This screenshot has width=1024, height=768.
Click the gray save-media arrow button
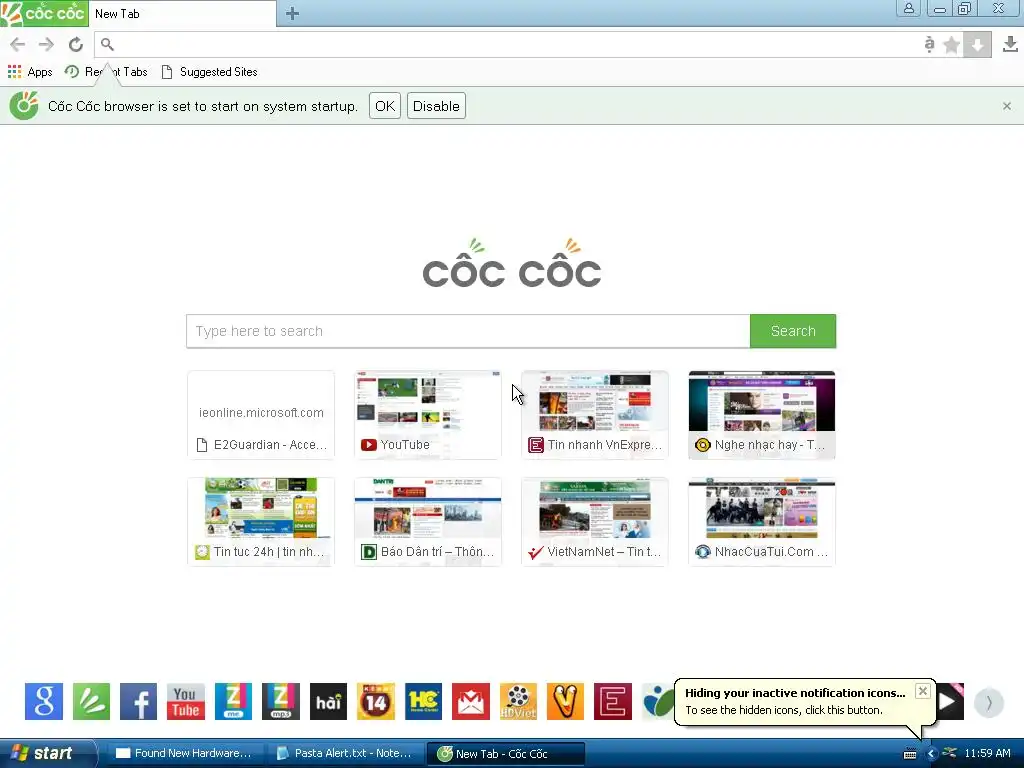point(978,44)
